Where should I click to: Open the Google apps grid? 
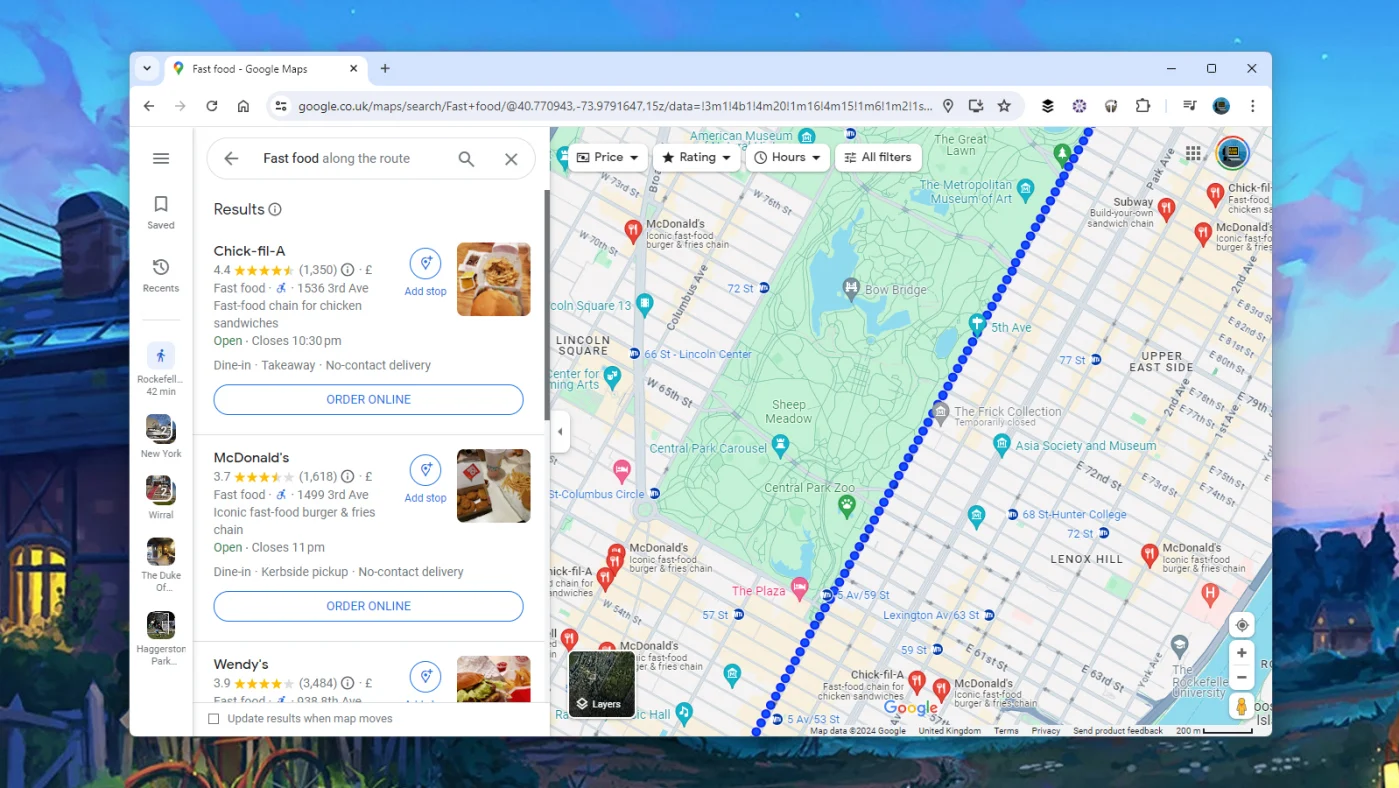(1193, 153)
